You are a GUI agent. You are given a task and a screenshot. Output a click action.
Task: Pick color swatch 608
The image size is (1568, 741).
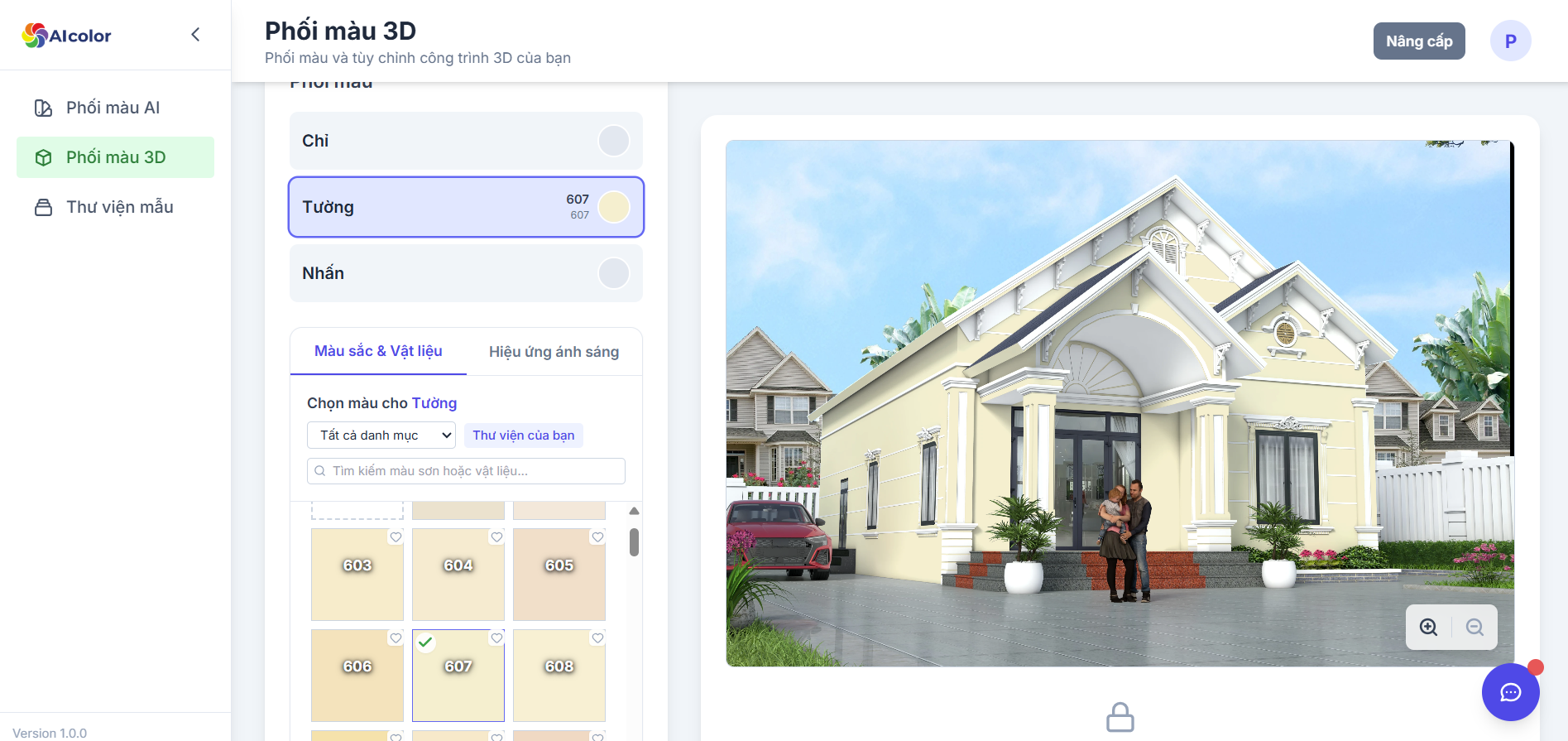(559, 676)
